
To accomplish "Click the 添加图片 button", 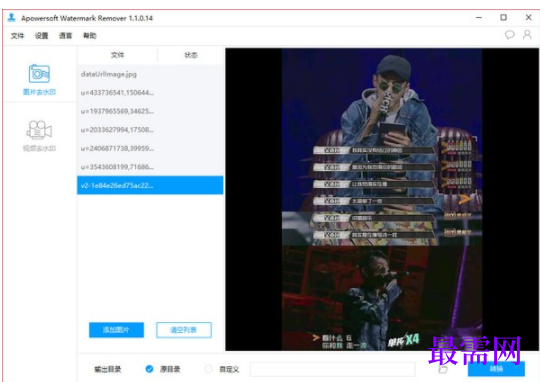I will tap(116, 330).
